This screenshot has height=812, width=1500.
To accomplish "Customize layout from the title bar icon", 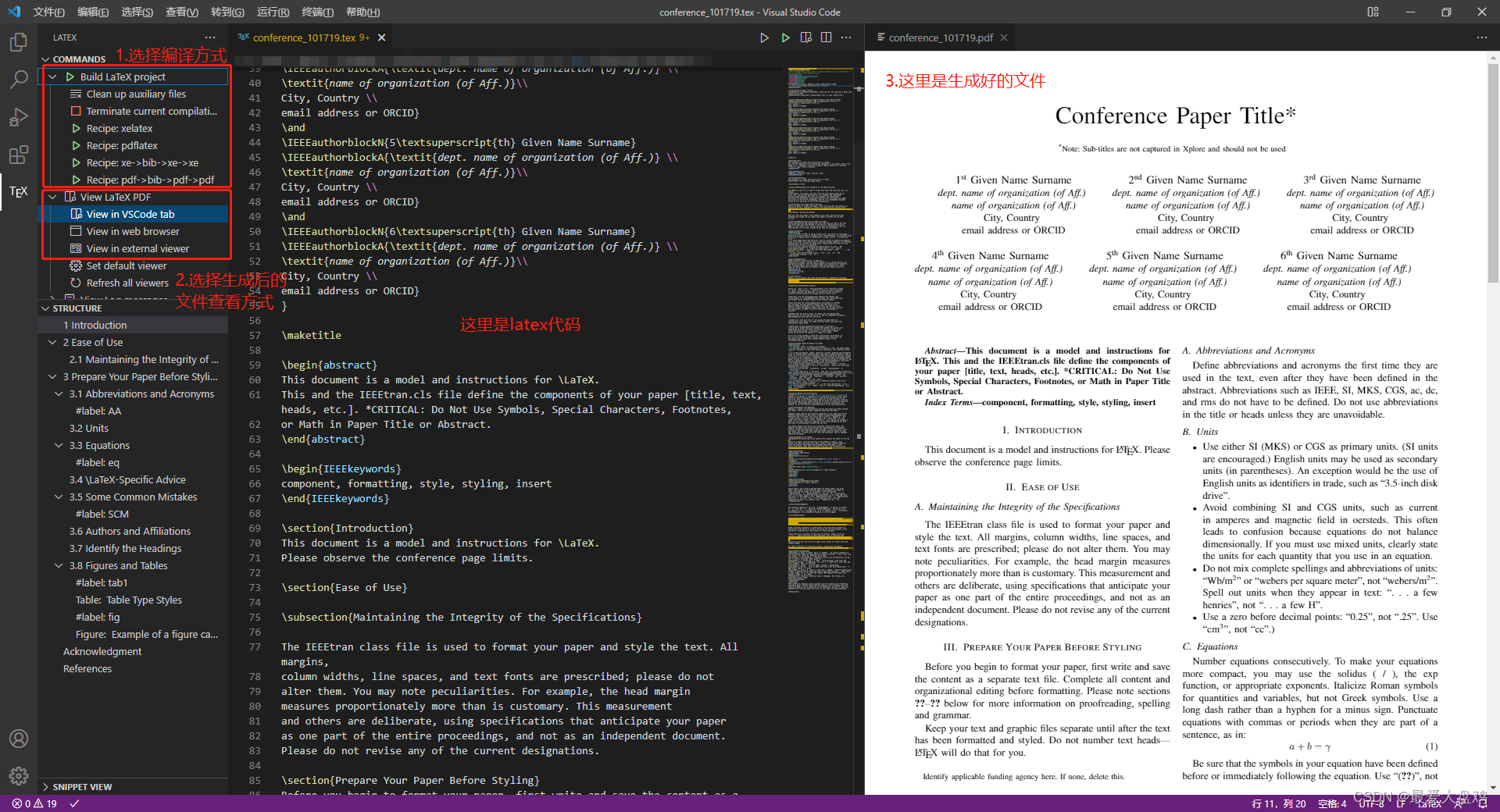I will [1373, 12].
